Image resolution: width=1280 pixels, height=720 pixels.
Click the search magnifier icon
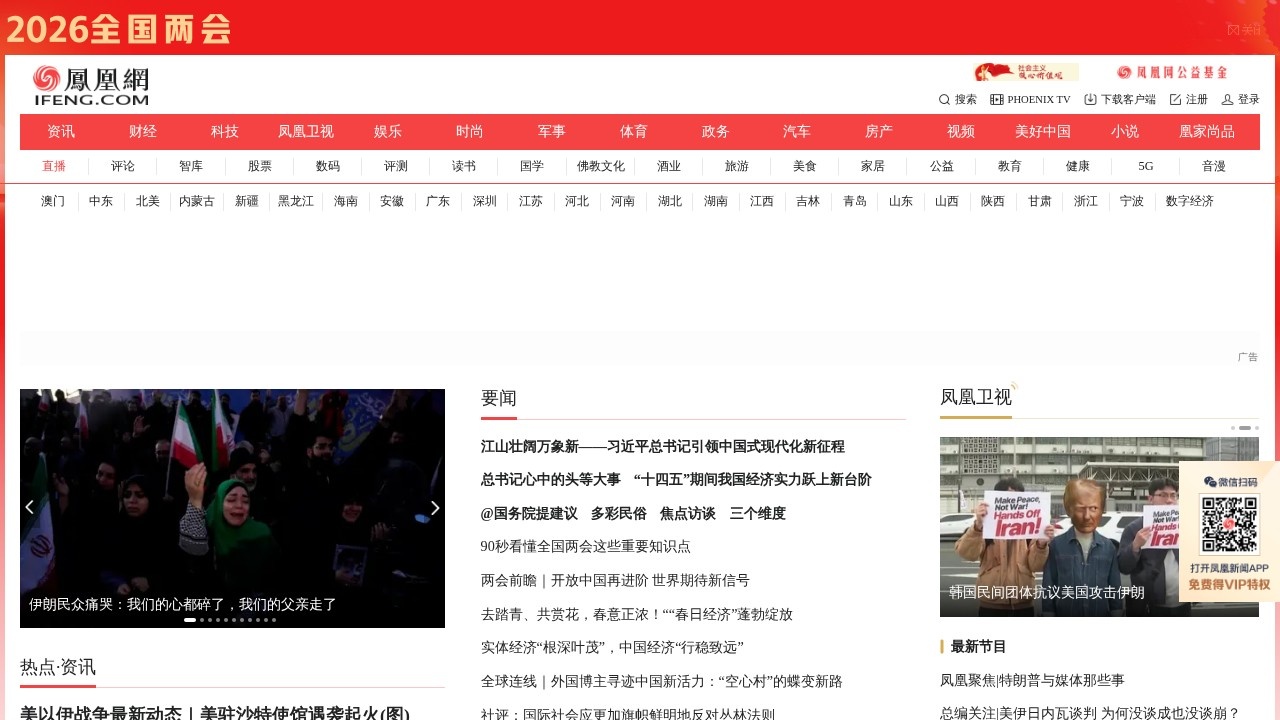tap(944, 99)
